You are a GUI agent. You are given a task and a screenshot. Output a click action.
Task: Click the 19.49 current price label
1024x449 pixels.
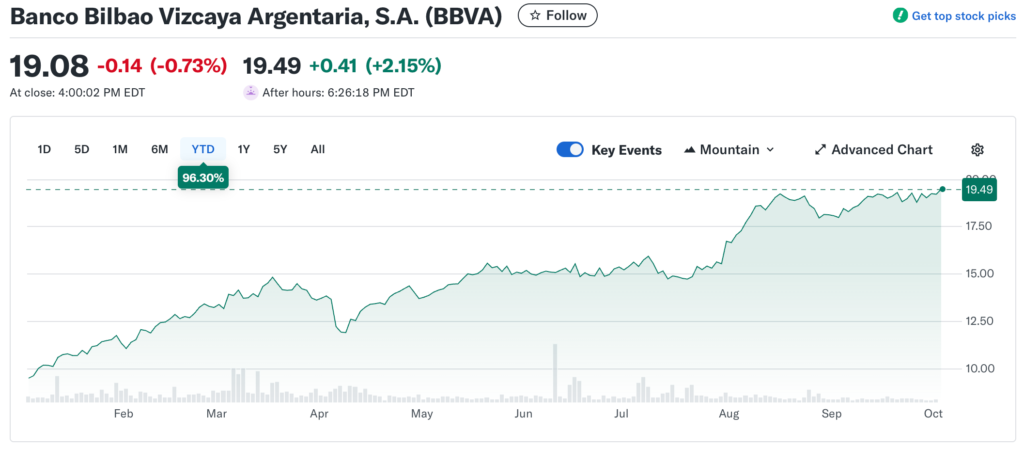click(x=980, y=189)
